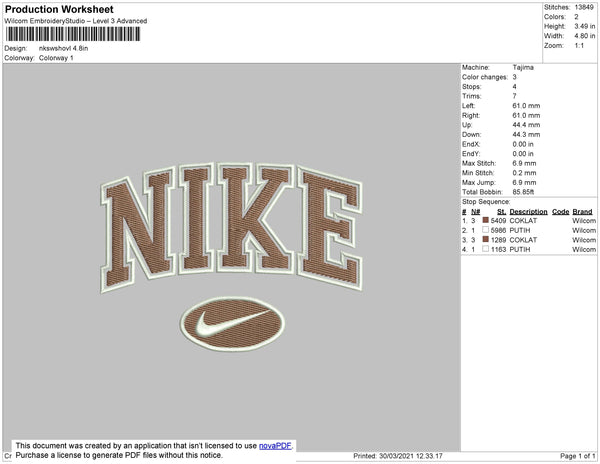Viewport: 600px width, 464px height.
Task: Select PUTIH in sequence row 4
Action: (520, 249)
